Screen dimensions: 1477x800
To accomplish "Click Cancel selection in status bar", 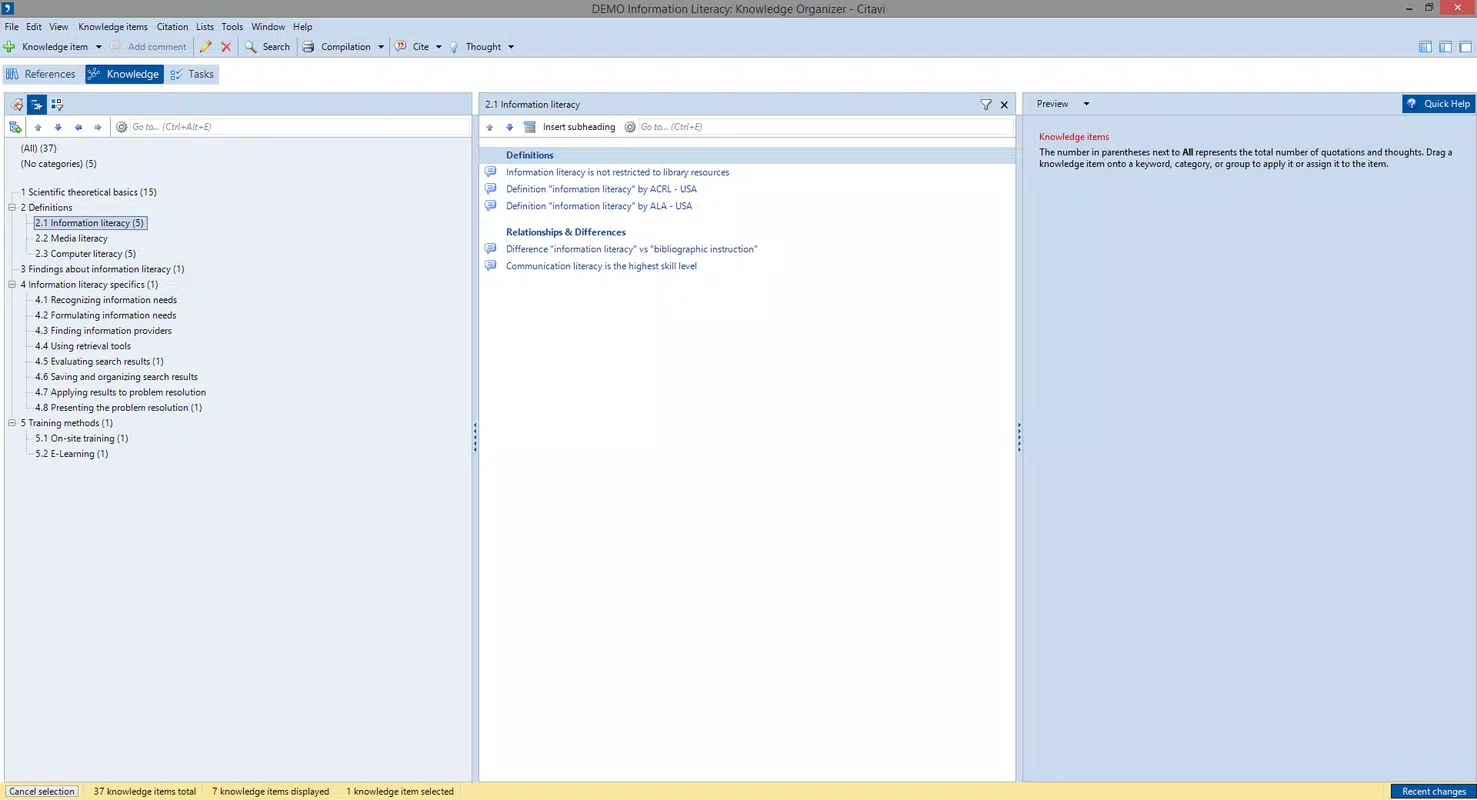I will point(42,791).
